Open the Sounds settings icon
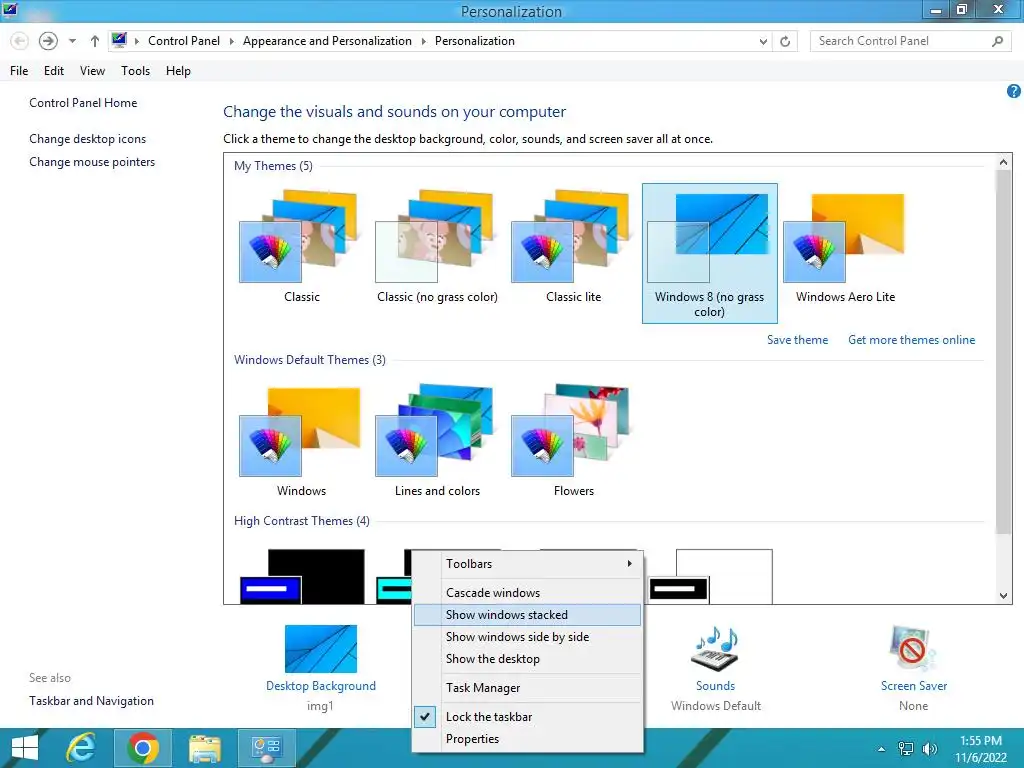 coord(715,649)
